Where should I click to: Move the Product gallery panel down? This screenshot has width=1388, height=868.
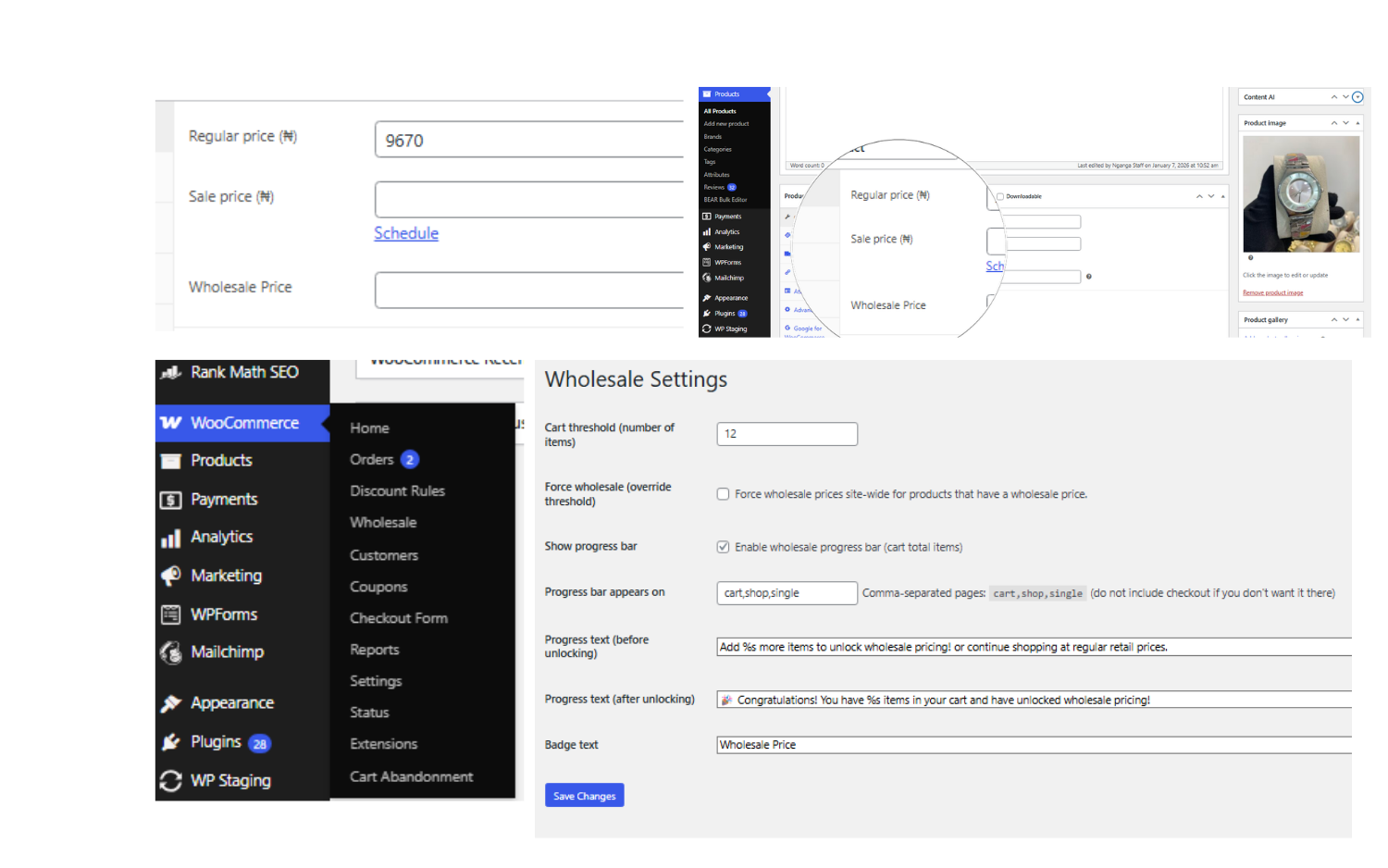[x=1345, y=320]
